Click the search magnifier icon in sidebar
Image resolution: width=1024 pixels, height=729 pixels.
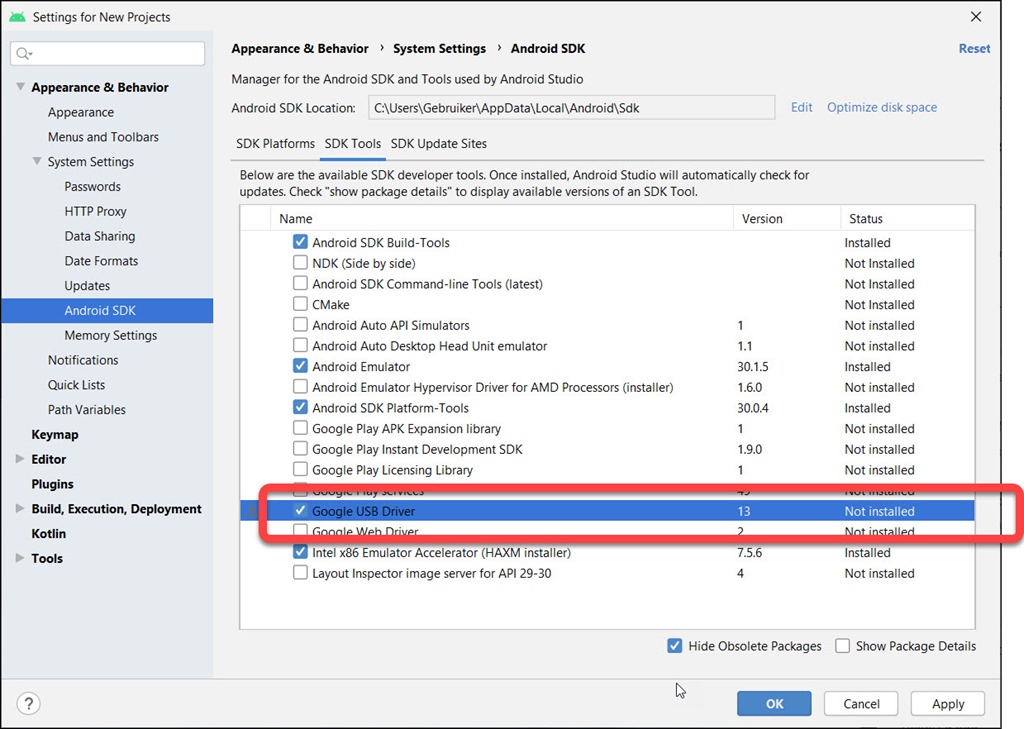click(x=25, y=53)
